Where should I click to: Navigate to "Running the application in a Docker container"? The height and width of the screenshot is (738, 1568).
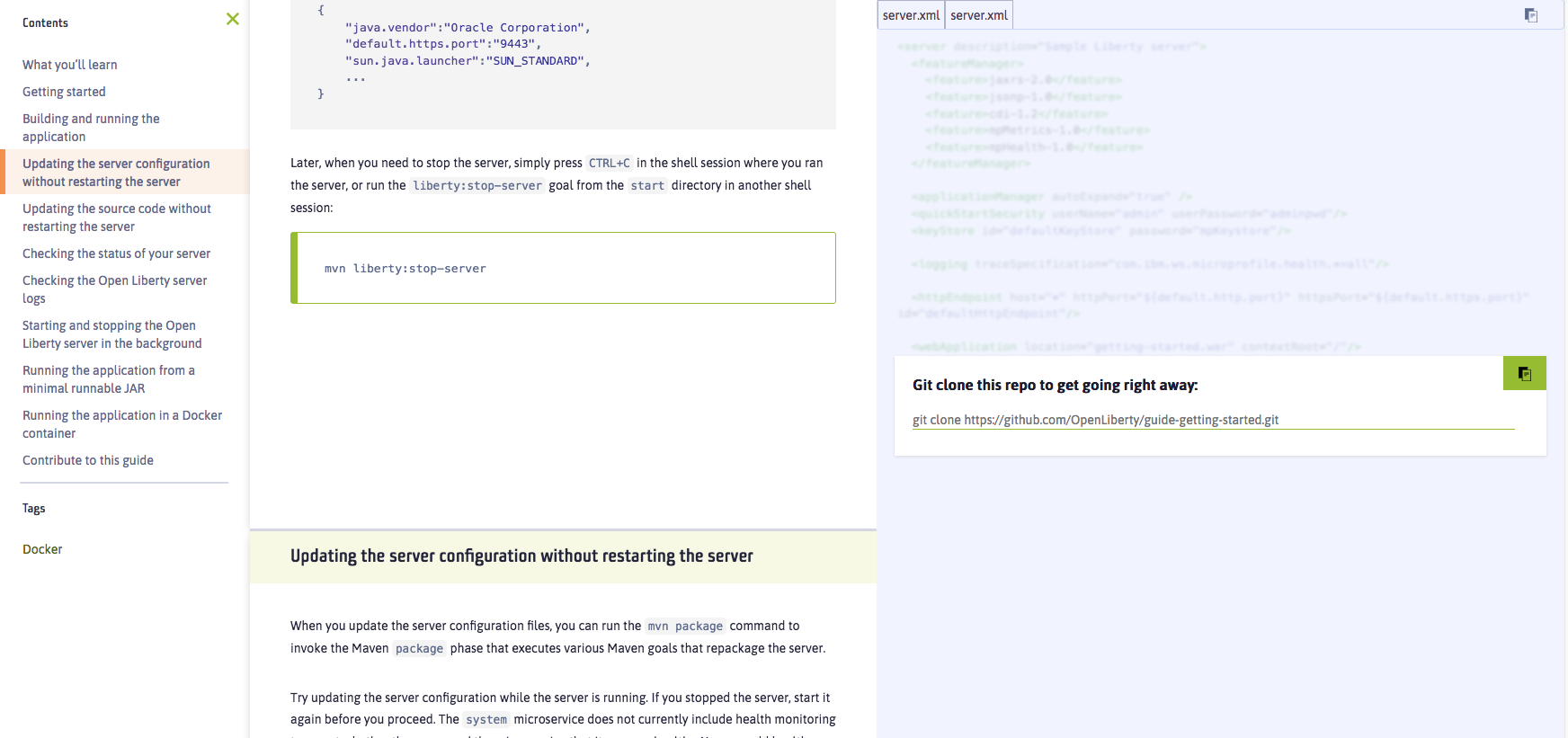click(122, 423)
